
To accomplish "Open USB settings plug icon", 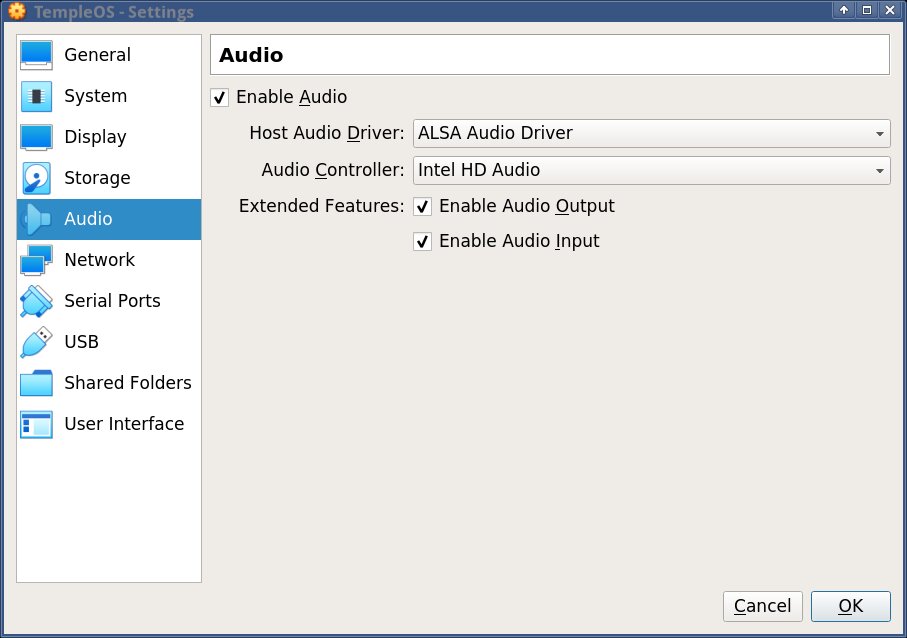I will click(36, 342).
